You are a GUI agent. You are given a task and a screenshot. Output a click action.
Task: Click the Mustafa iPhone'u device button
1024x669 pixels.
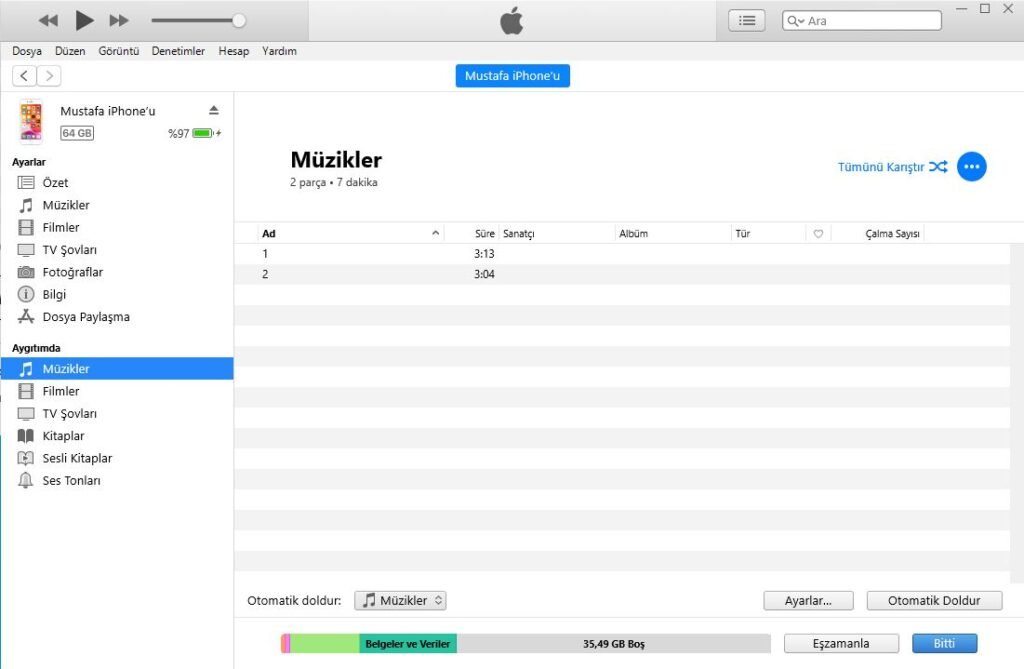tap(513, 76)
